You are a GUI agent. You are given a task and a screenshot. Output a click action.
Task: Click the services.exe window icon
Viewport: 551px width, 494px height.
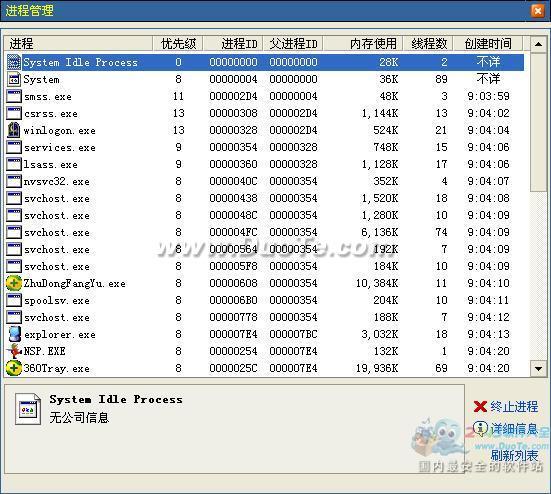coord(14,147)
